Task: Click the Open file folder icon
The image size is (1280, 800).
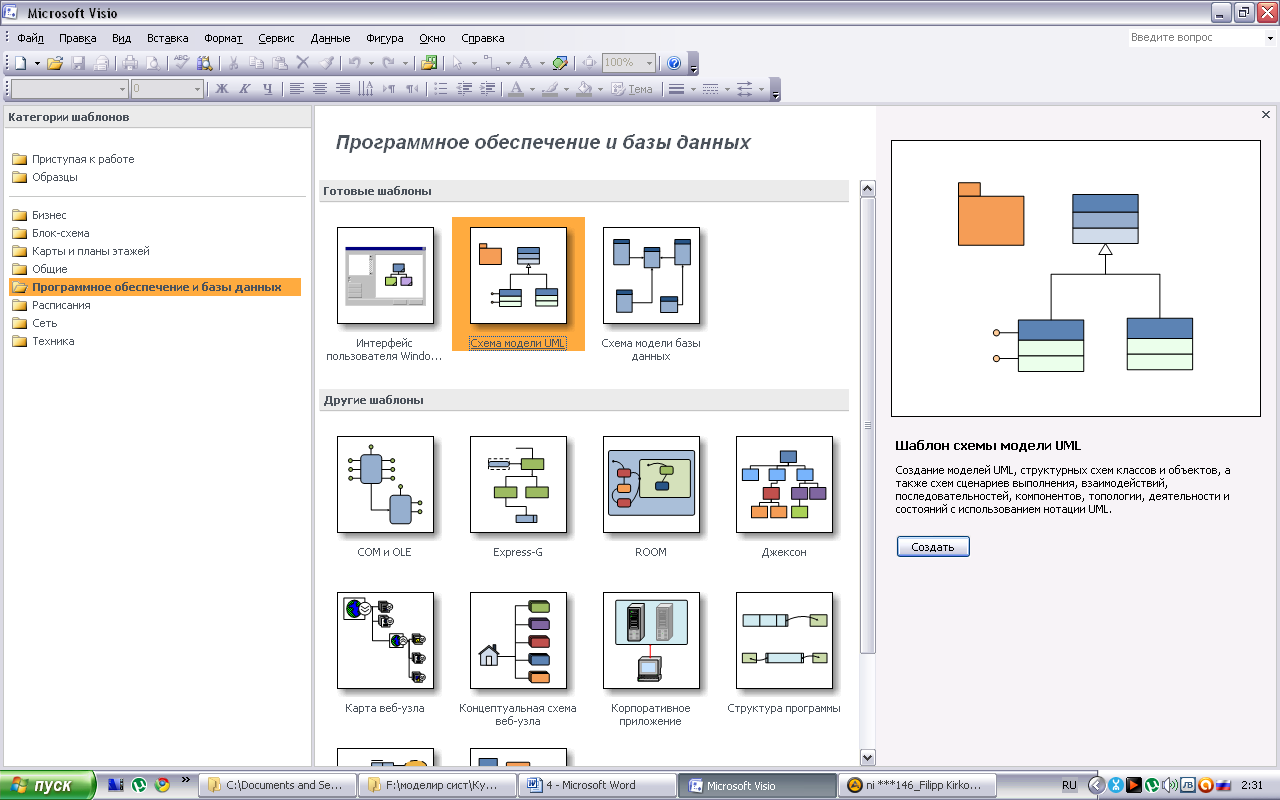Action: 55,63
